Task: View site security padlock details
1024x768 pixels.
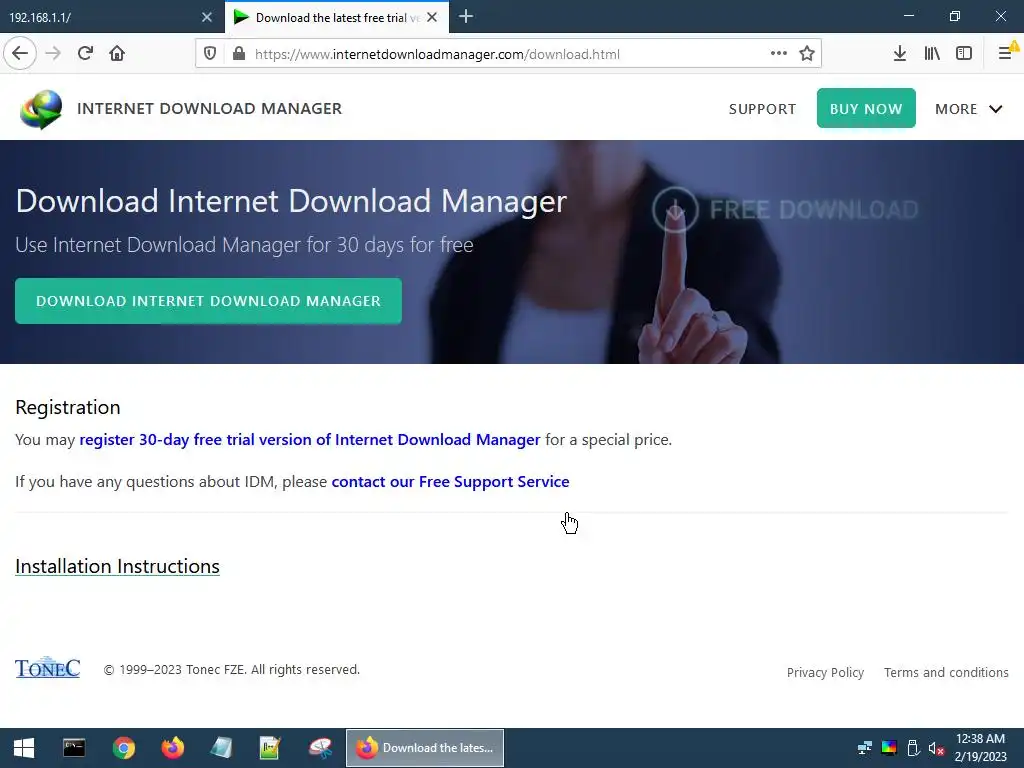Action: click(239, 54)
